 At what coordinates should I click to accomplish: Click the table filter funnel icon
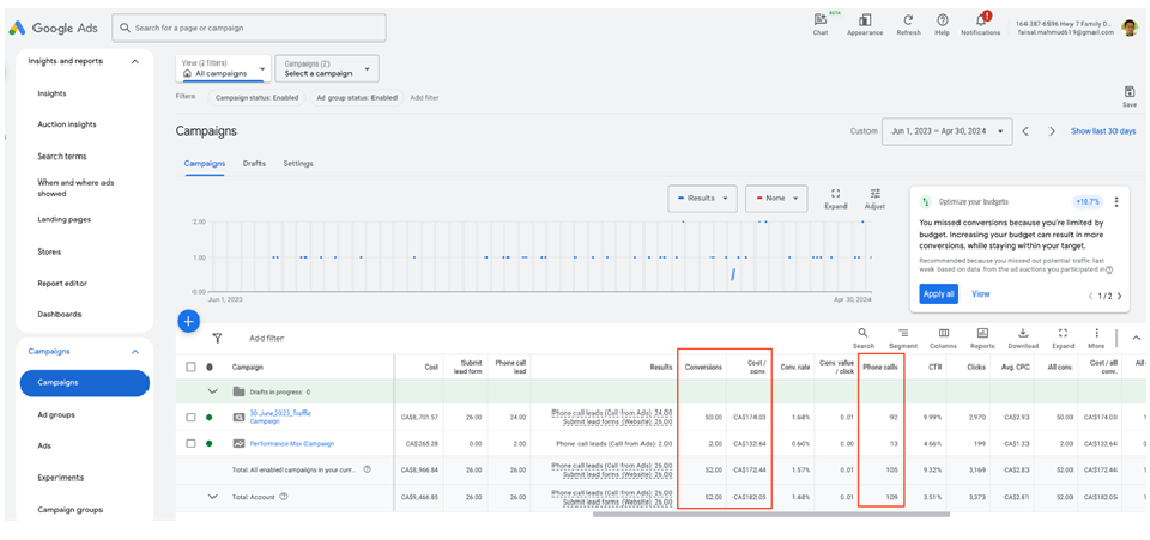coord(217,338)
